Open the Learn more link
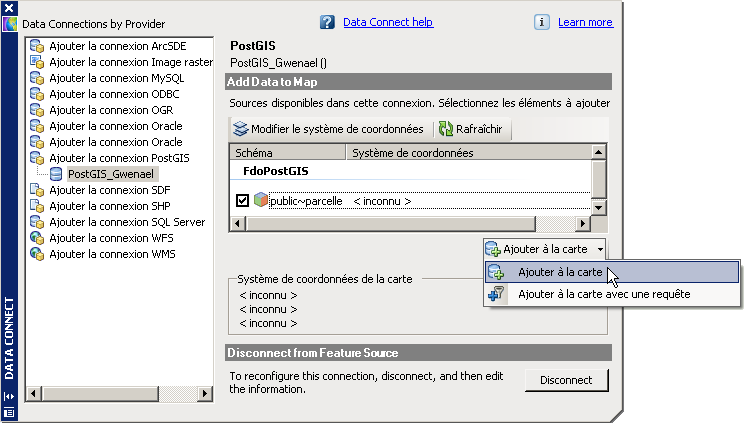Screen dimensions: 756x423 [585, 22]
